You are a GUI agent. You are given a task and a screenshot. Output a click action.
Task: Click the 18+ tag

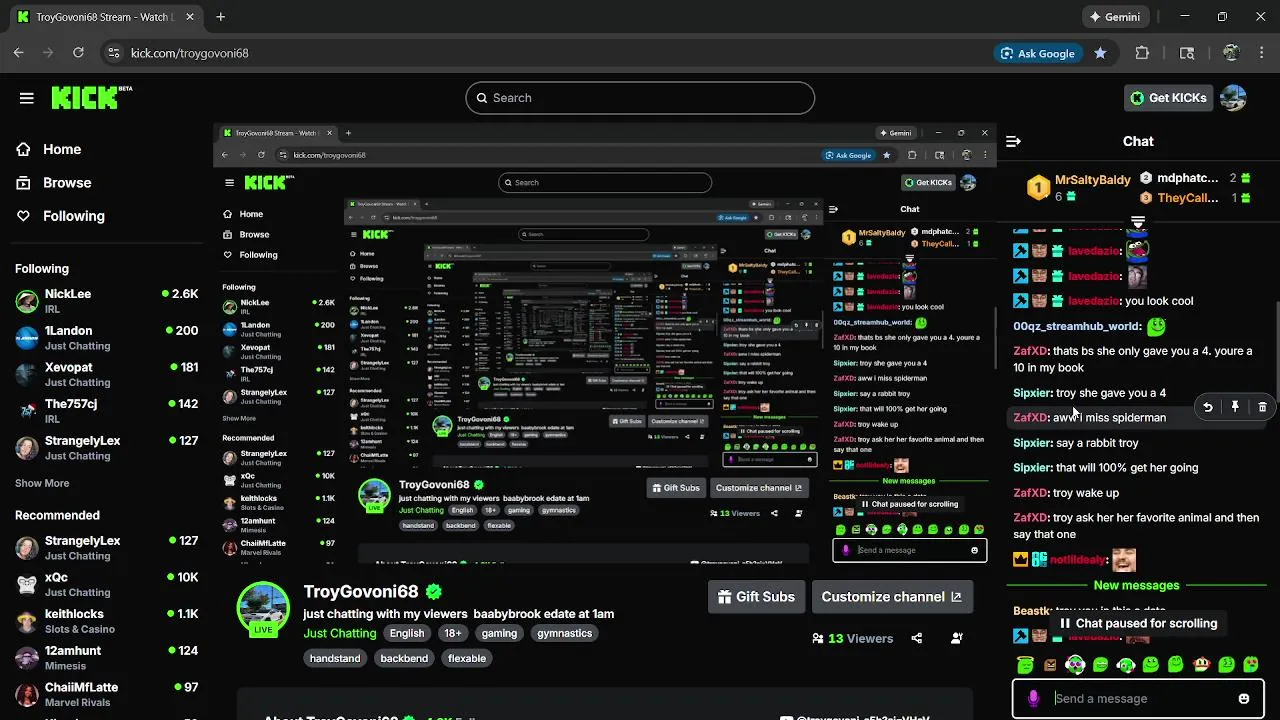click(453, 633)
